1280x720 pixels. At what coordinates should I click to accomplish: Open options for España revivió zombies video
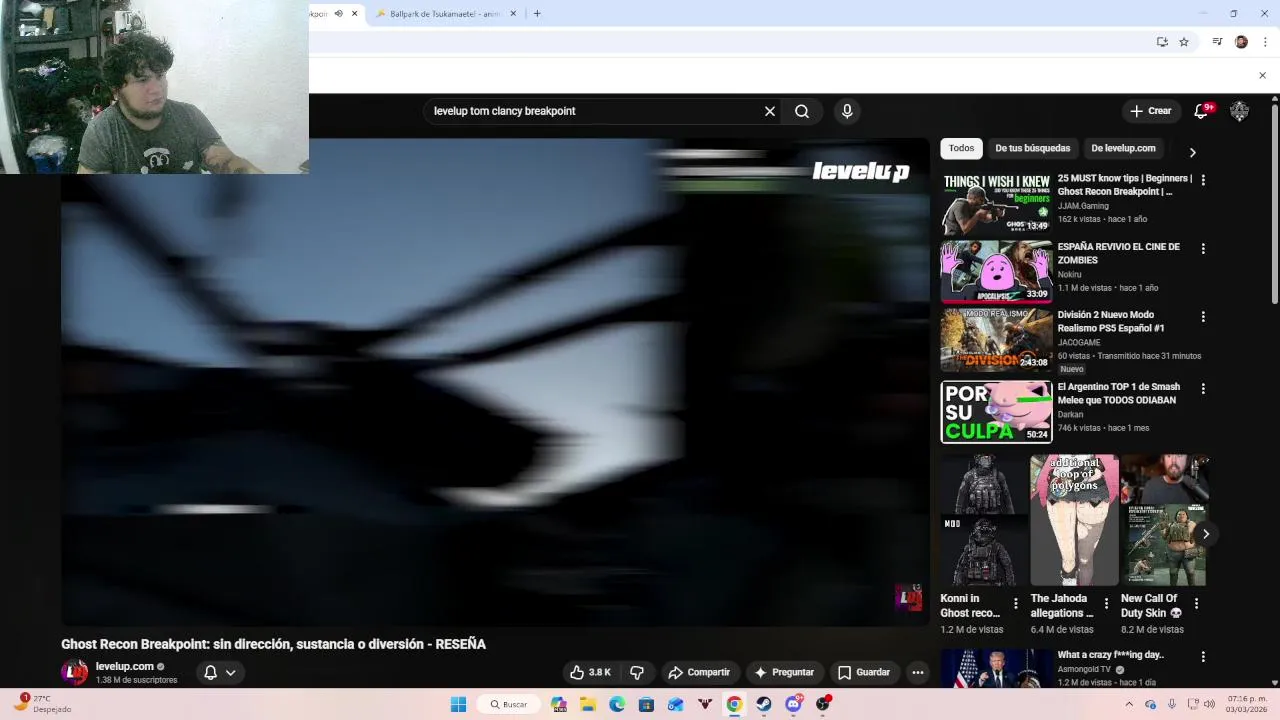[1203, 248]
